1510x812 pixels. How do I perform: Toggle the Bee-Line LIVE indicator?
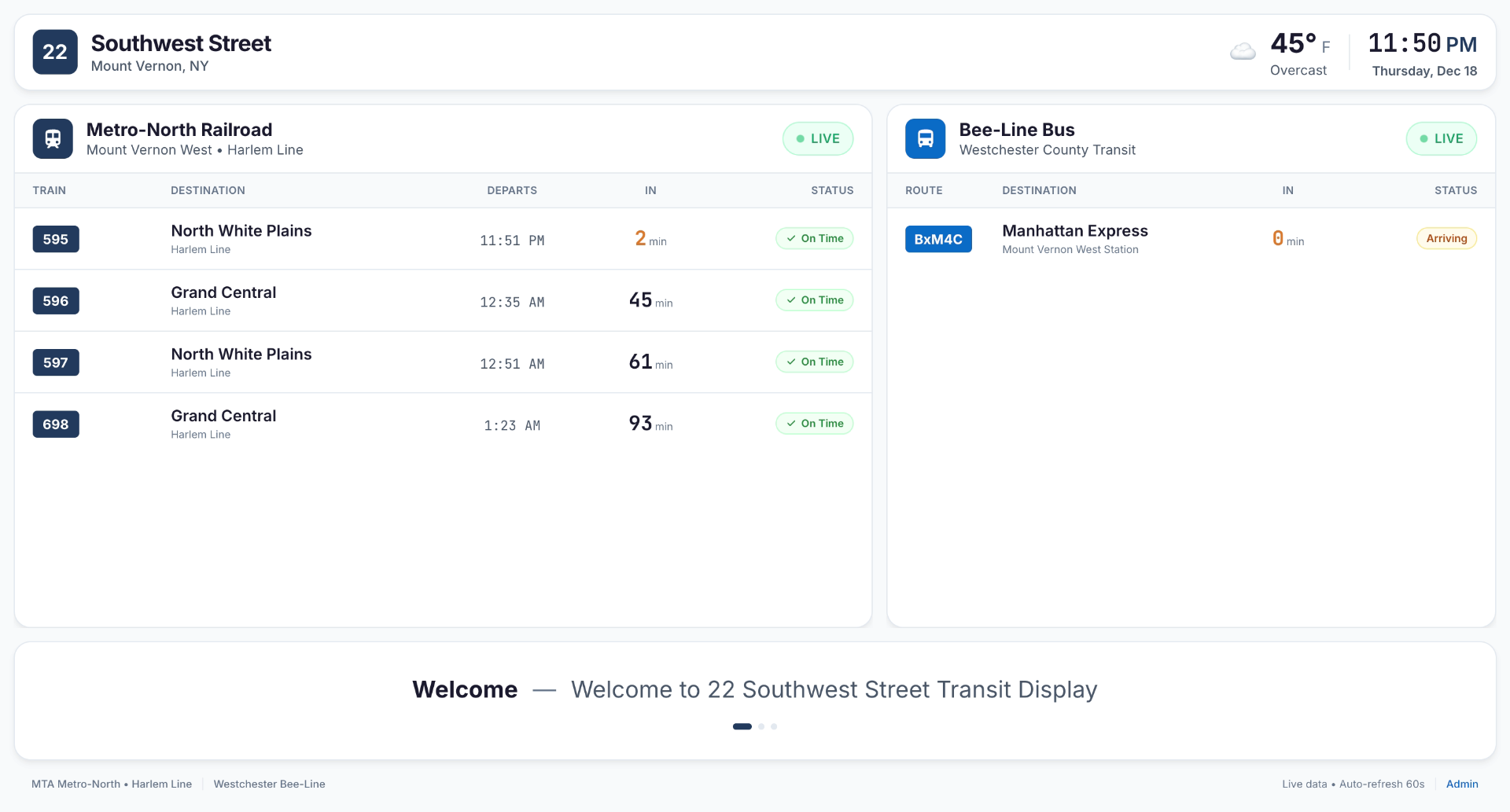1441,138
